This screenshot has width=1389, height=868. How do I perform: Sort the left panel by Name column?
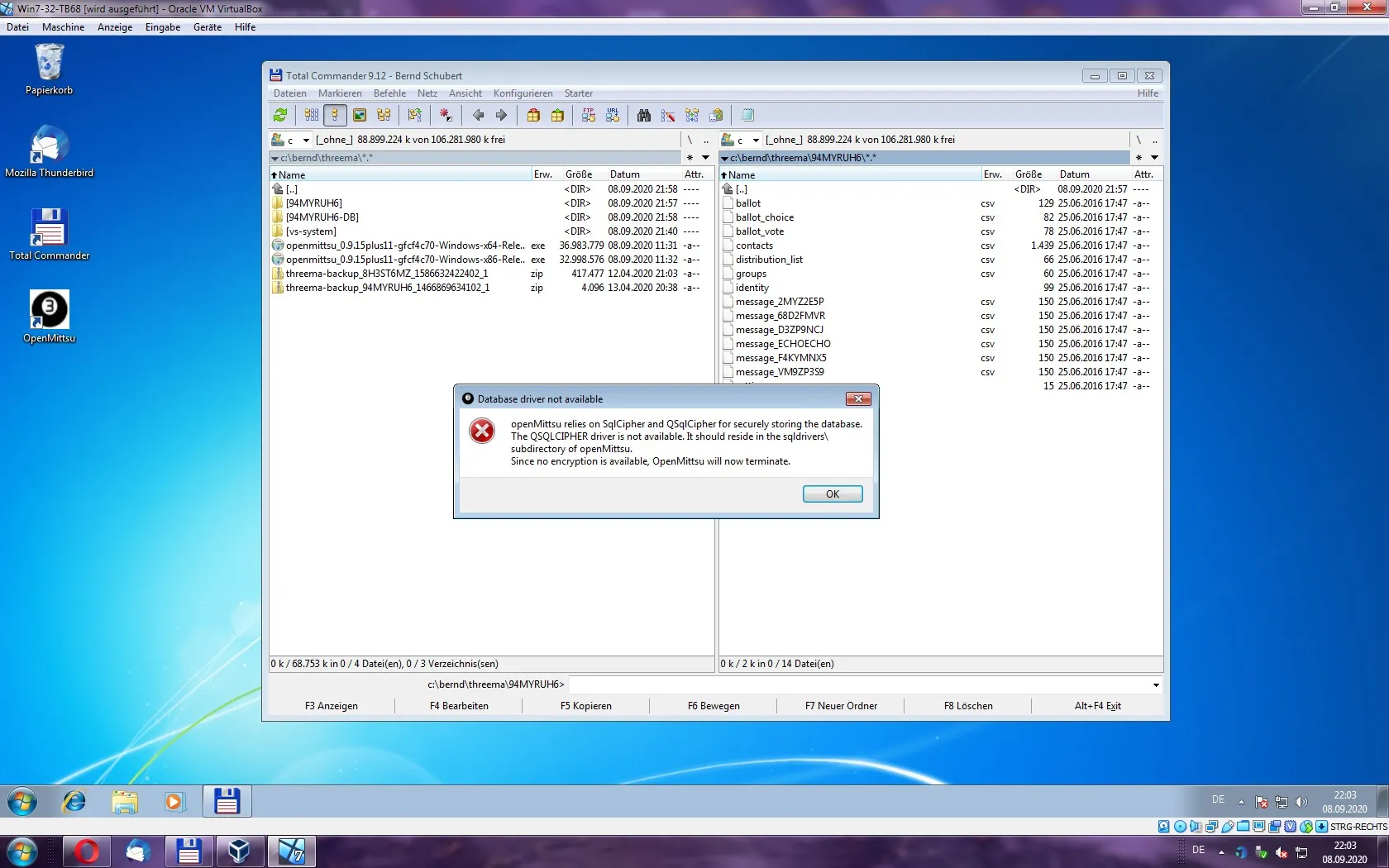400,174
